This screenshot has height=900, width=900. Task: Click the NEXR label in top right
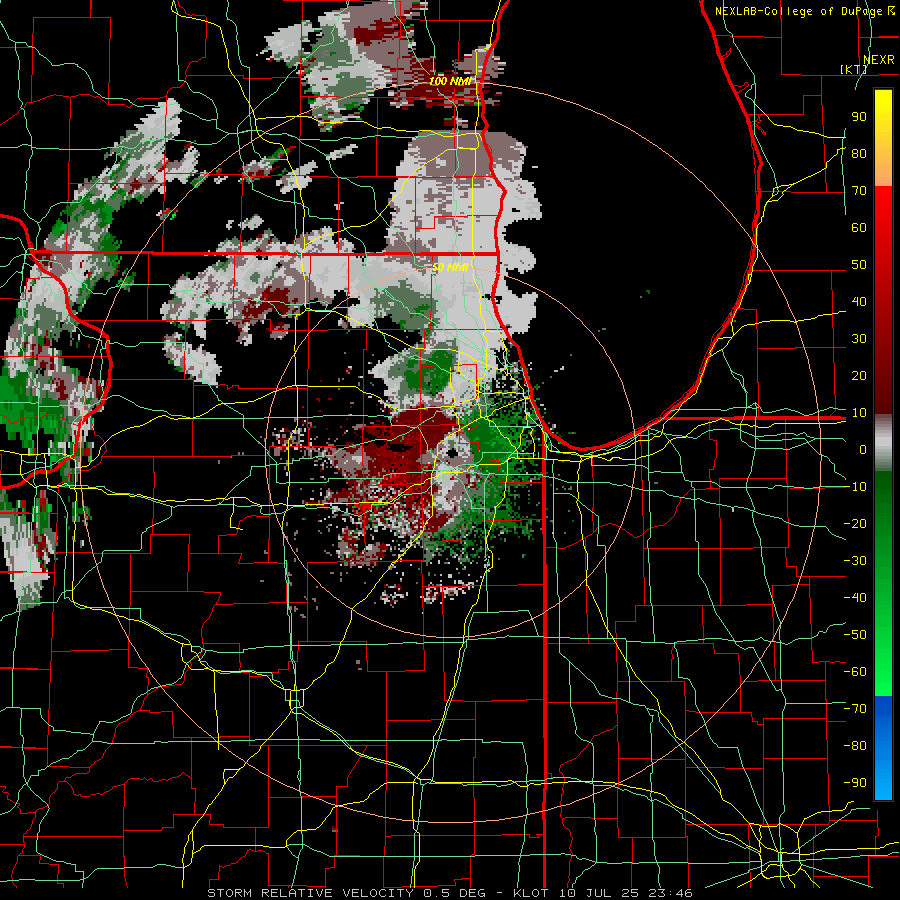(x=878, y=60)
